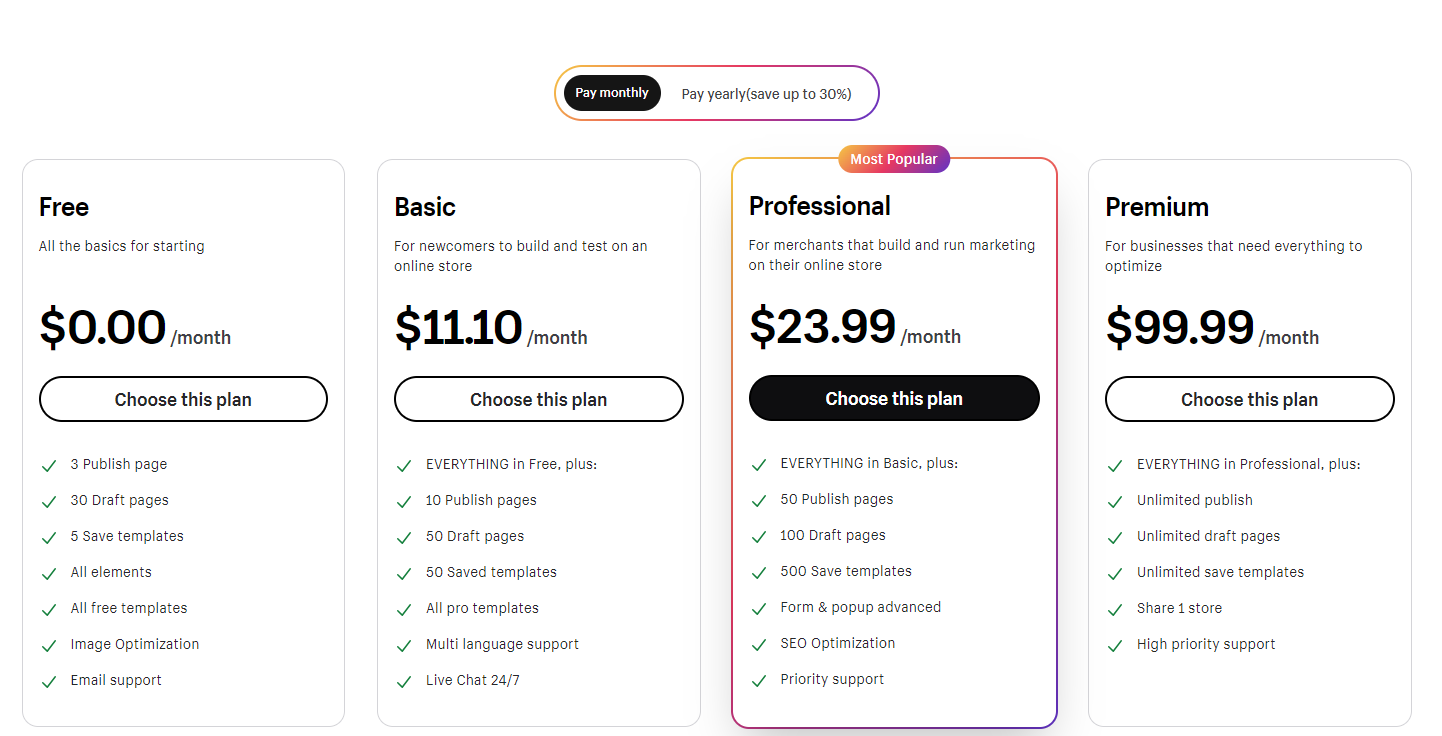Click the checkmark beside "SEO Optimization"
The height and width of the screenshot is (736, 1442).
pyautogui.click(x=759, y=643)
